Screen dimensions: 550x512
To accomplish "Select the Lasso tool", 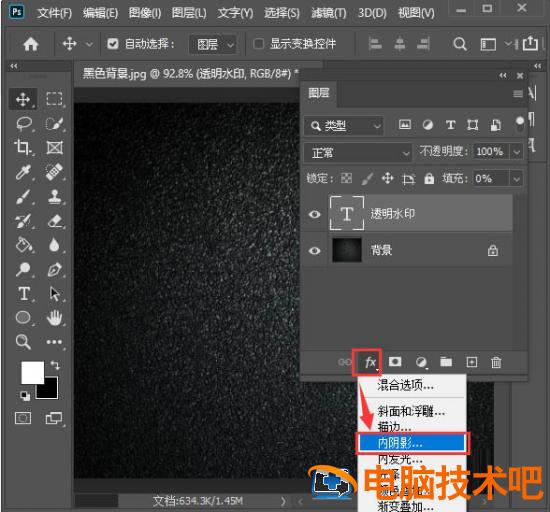I will click(24, 124).
